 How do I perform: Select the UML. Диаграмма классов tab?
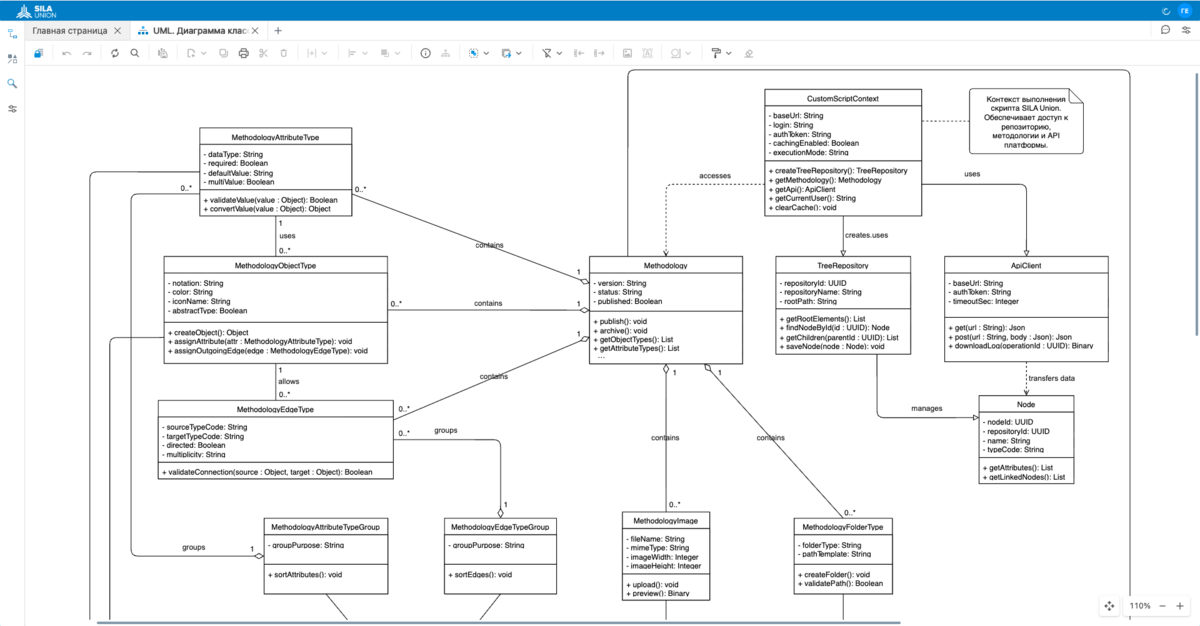(194, 30)
